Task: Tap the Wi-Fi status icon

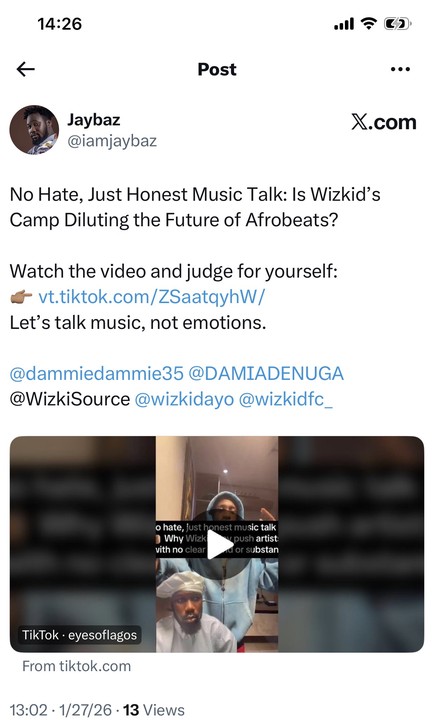Action: [369, 23]
